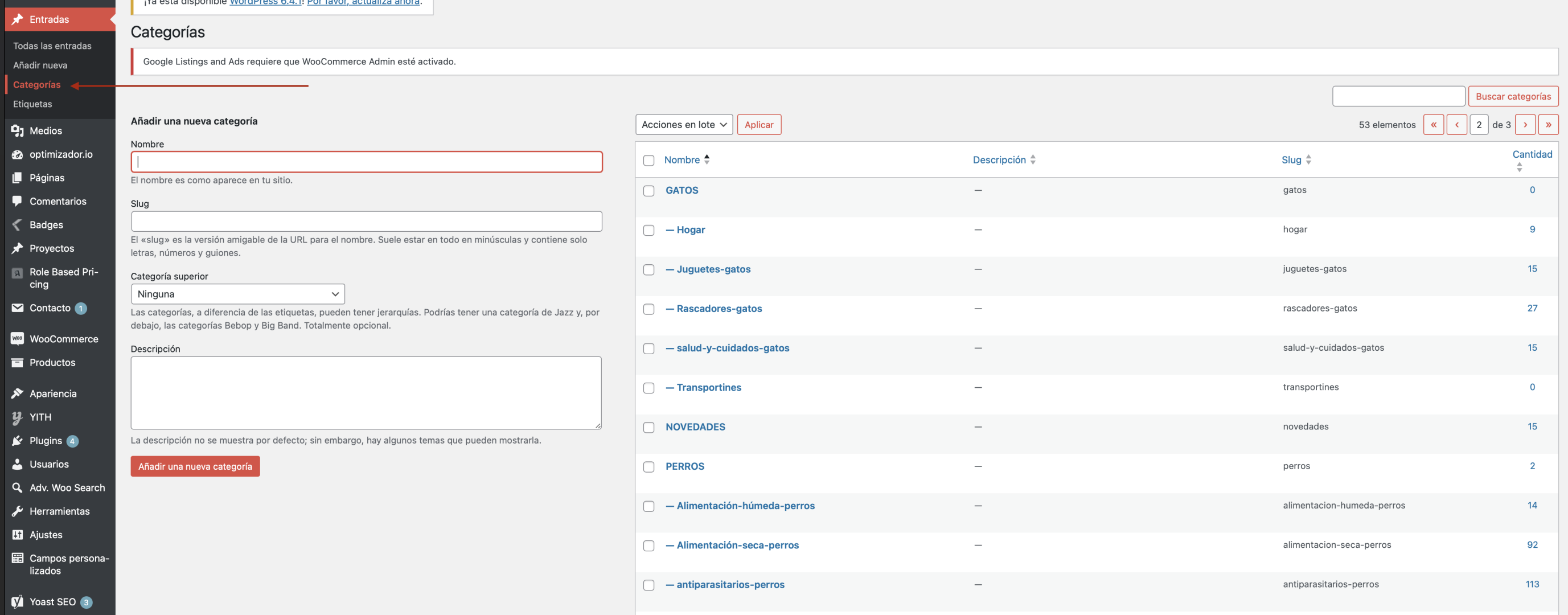The height and width of the screenshot is (615, 1568).
Task: Go to last page of categories
Action: point(1548,125)
